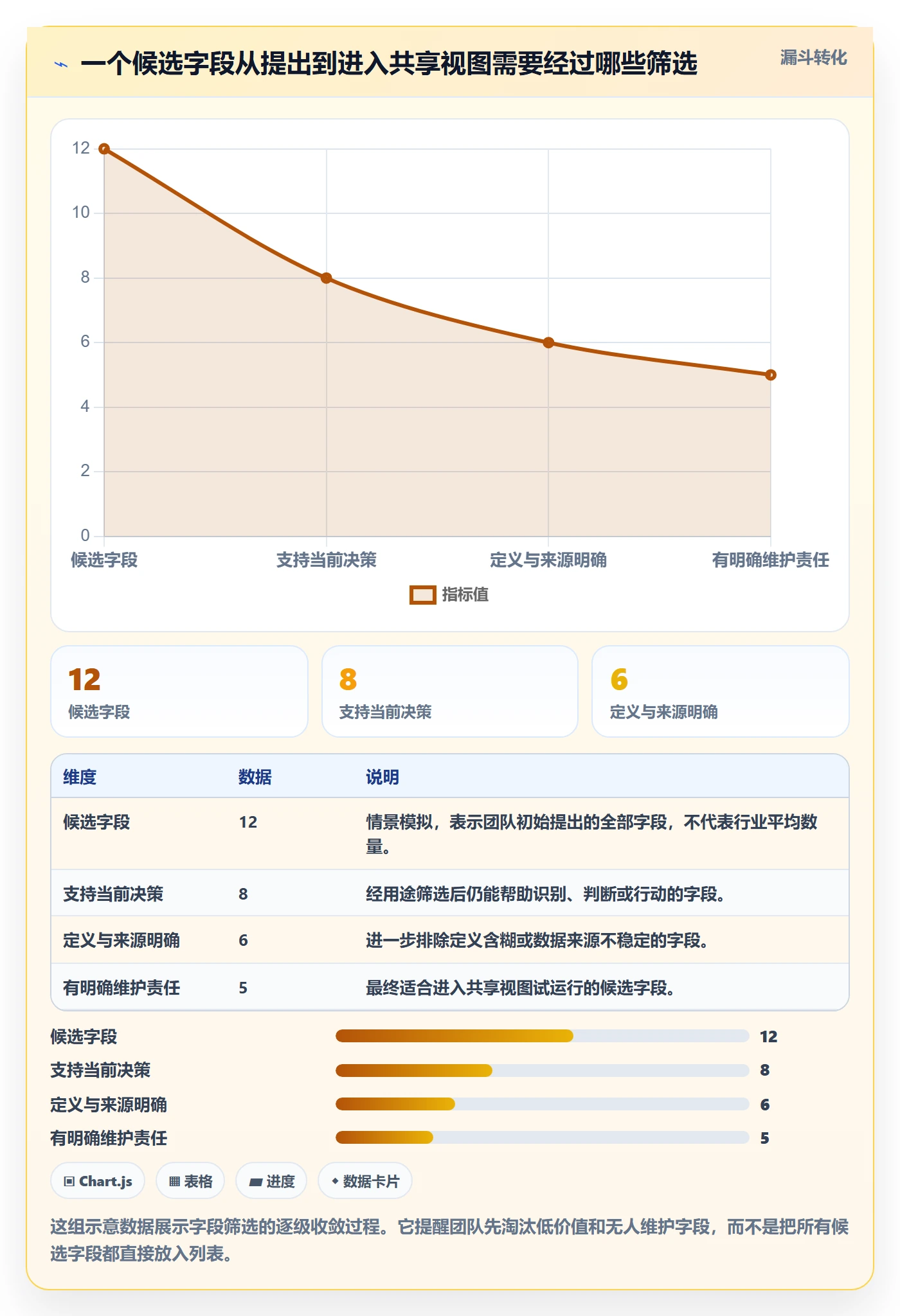Select the chart data point for 候选字段
This screenshot has height=1316, width=900.
click(104, 149)
